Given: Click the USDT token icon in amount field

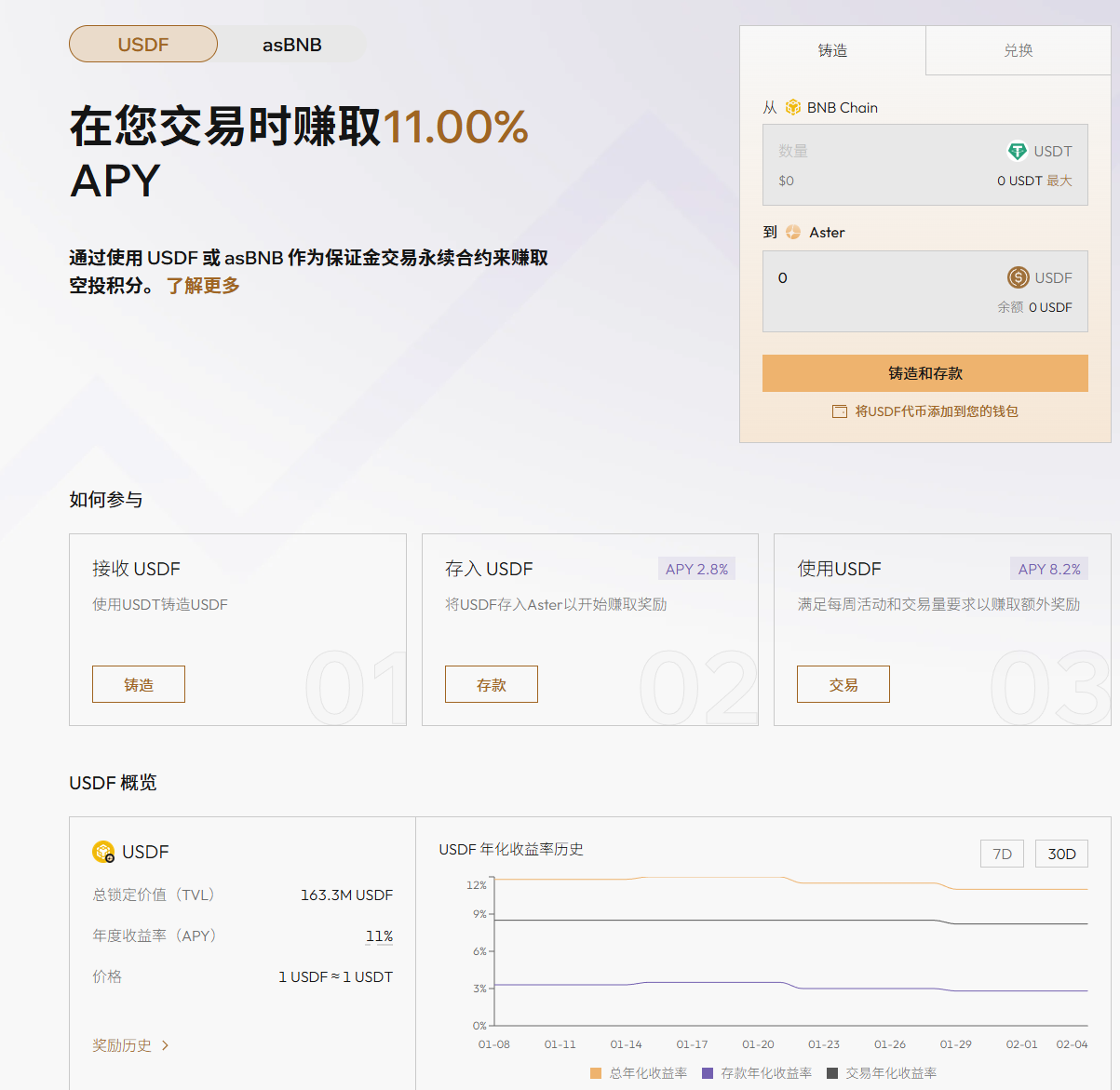Looking at the screenshot, I should tap(1017, 151).
